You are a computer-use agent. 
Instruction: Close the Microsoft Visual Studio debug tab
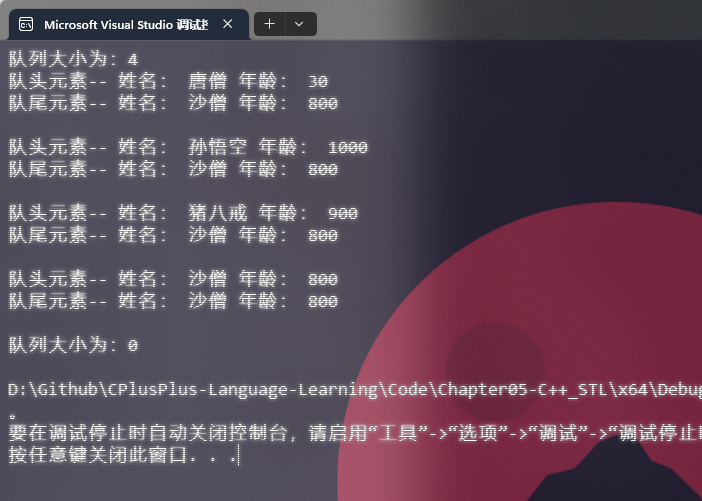coord(227,24)
